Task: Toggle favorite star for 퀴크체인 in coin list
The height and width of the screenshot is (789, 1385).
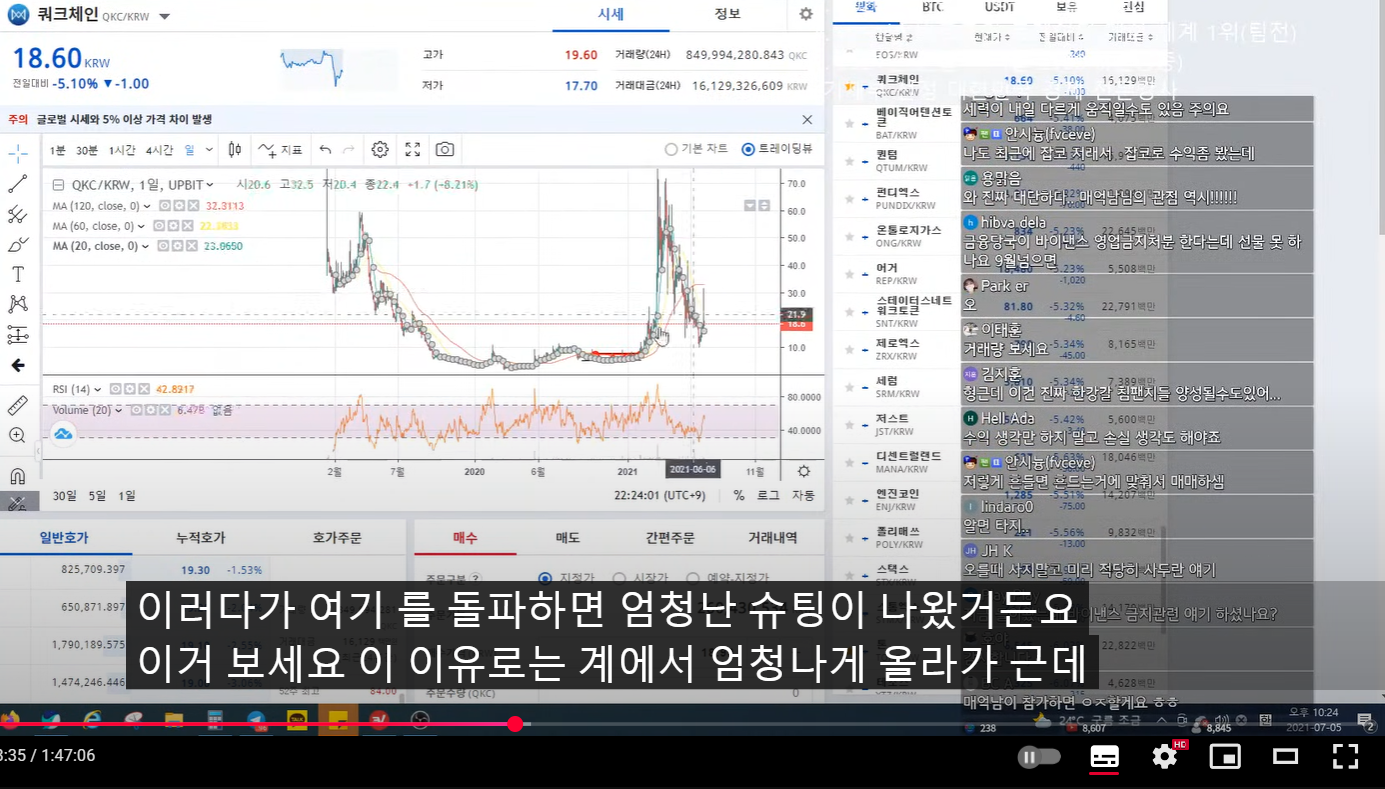Action: click(849, 86)
